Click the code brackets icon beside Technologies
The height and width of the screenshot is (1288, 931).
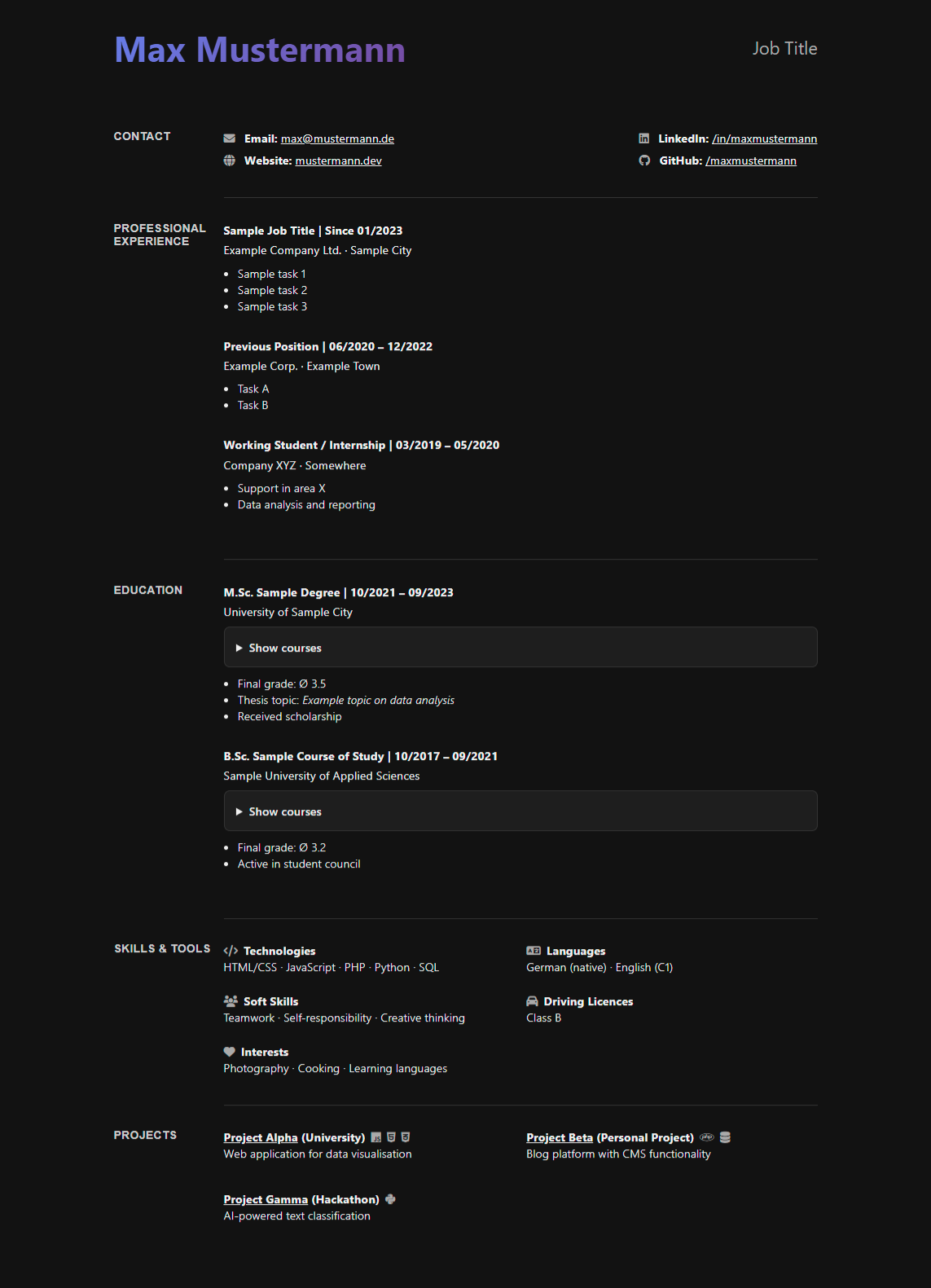tap(231, 951)
